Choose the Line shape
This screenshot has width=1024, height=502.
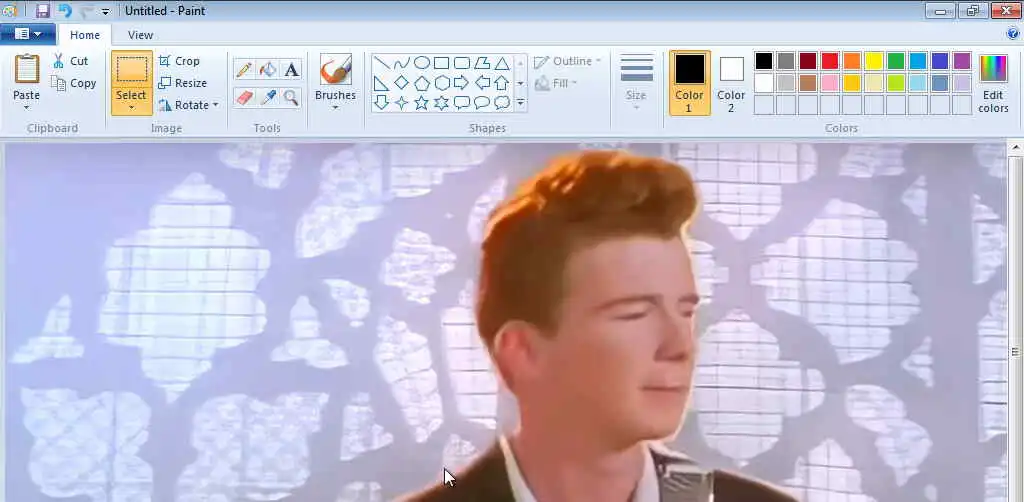[382, 63]
